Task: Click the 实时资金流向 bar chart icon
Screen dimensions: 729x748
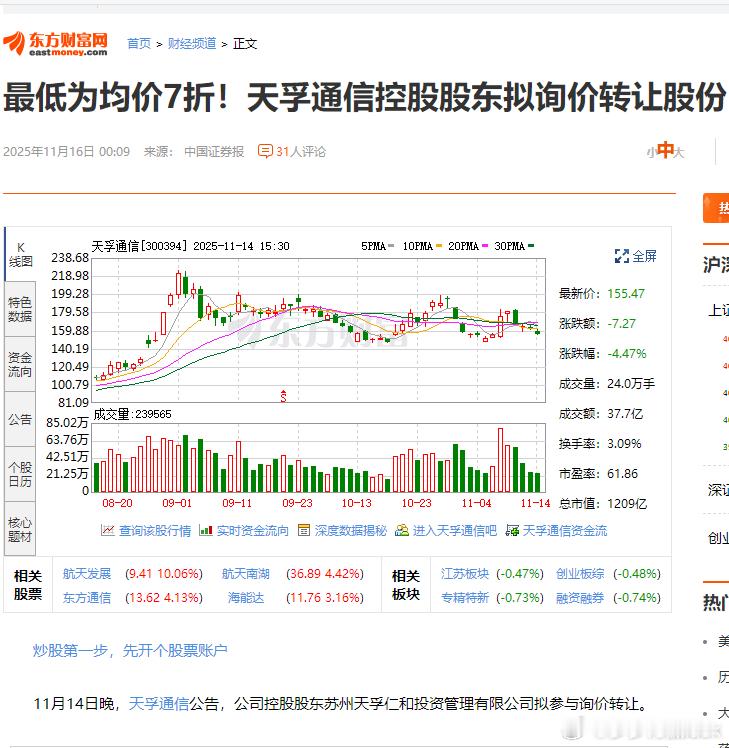Action: tap(206, 530)
